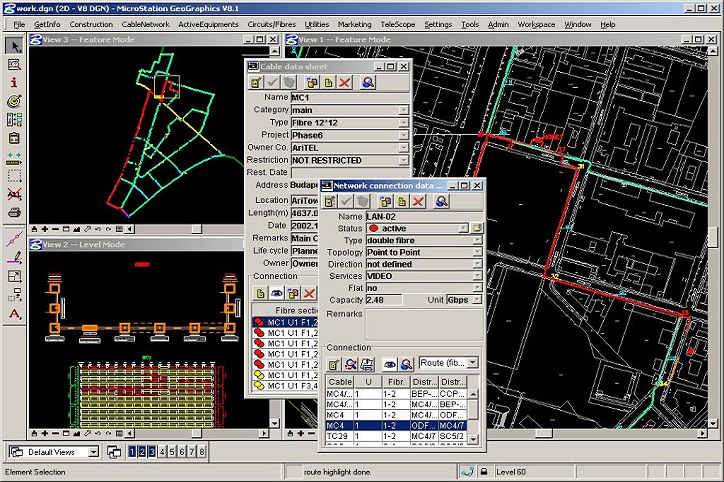
Task: Click the 'U' column header in connection table
Action: coord(368,382)
